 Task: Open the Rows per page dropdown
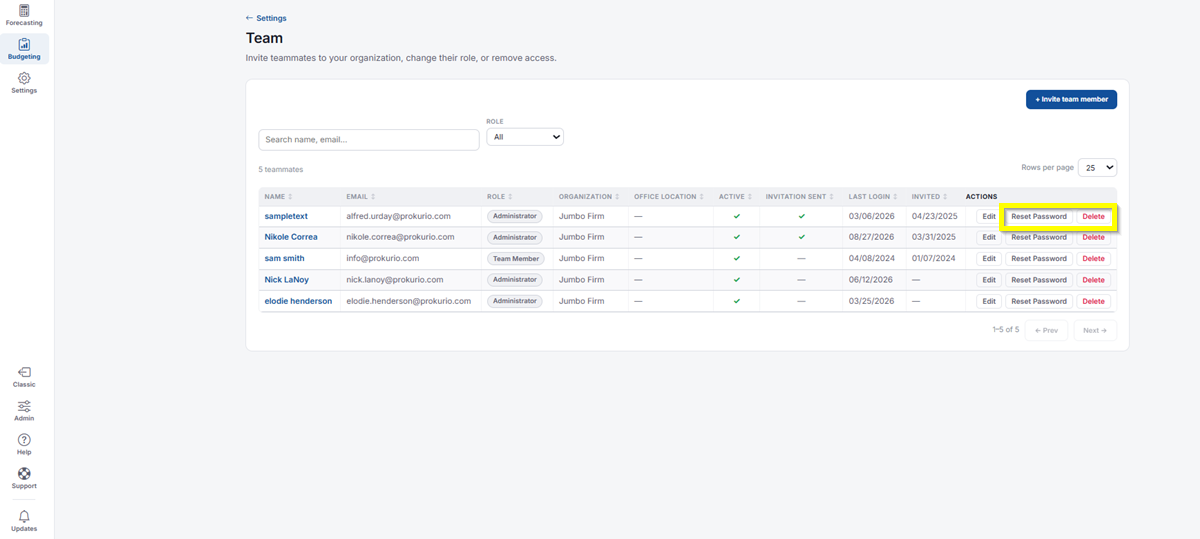[1097, 168]
